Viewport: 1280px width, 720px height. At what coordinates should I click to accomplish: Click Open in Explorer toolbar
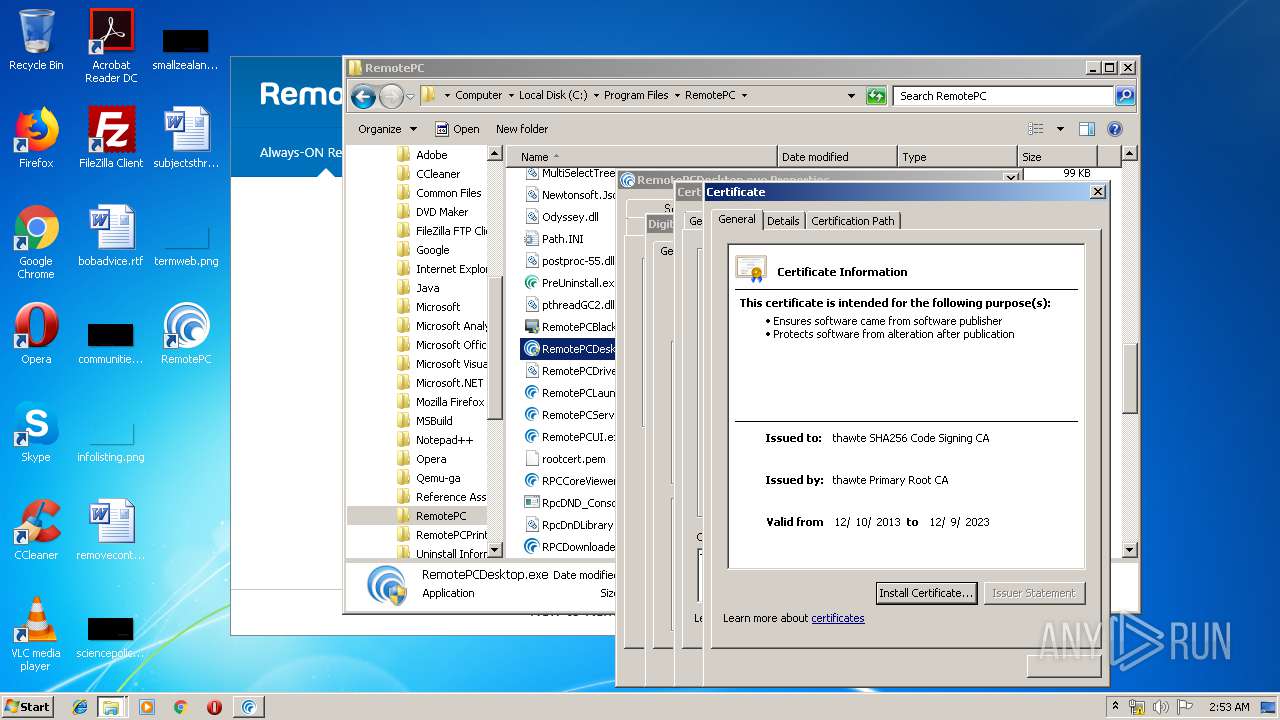click(457, 129)
